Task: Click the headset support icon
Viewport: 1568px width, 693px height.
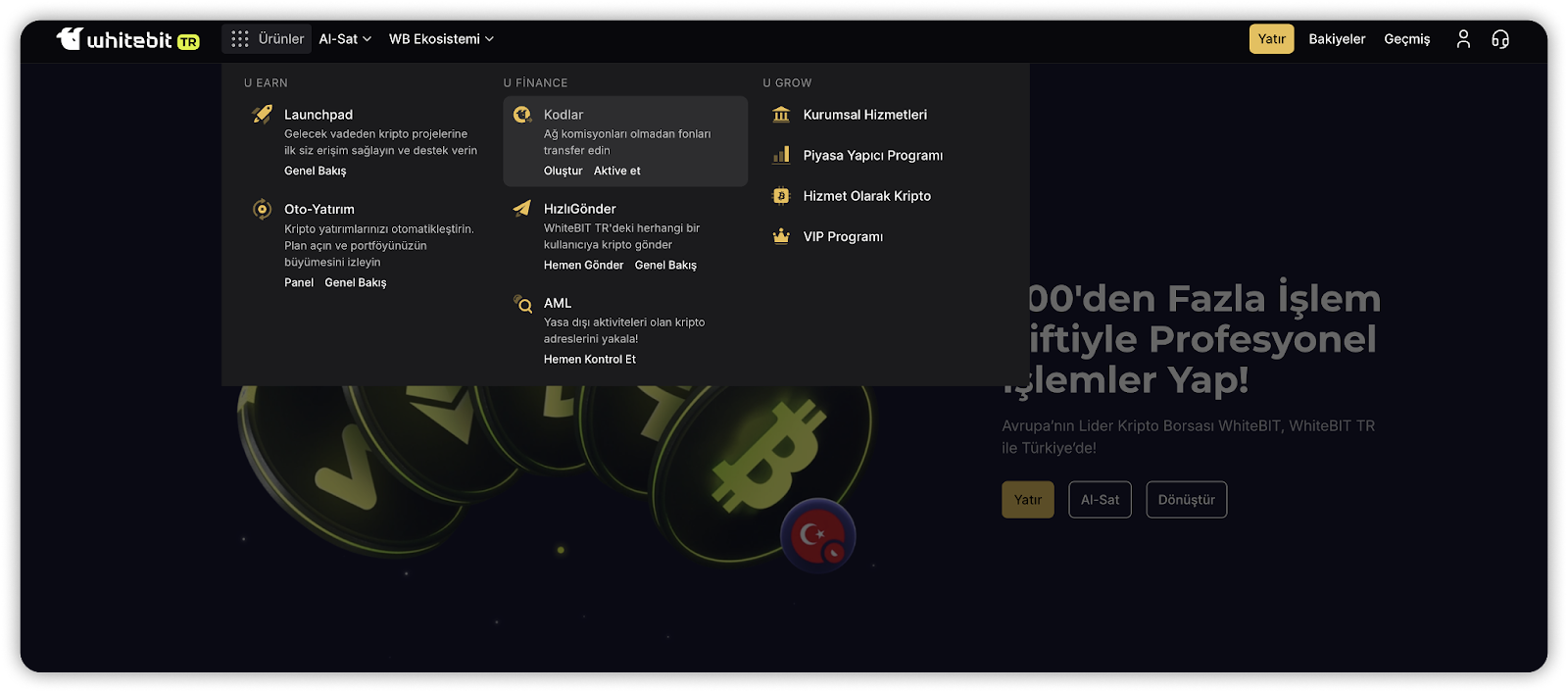Action: (x=1500, y=39)
